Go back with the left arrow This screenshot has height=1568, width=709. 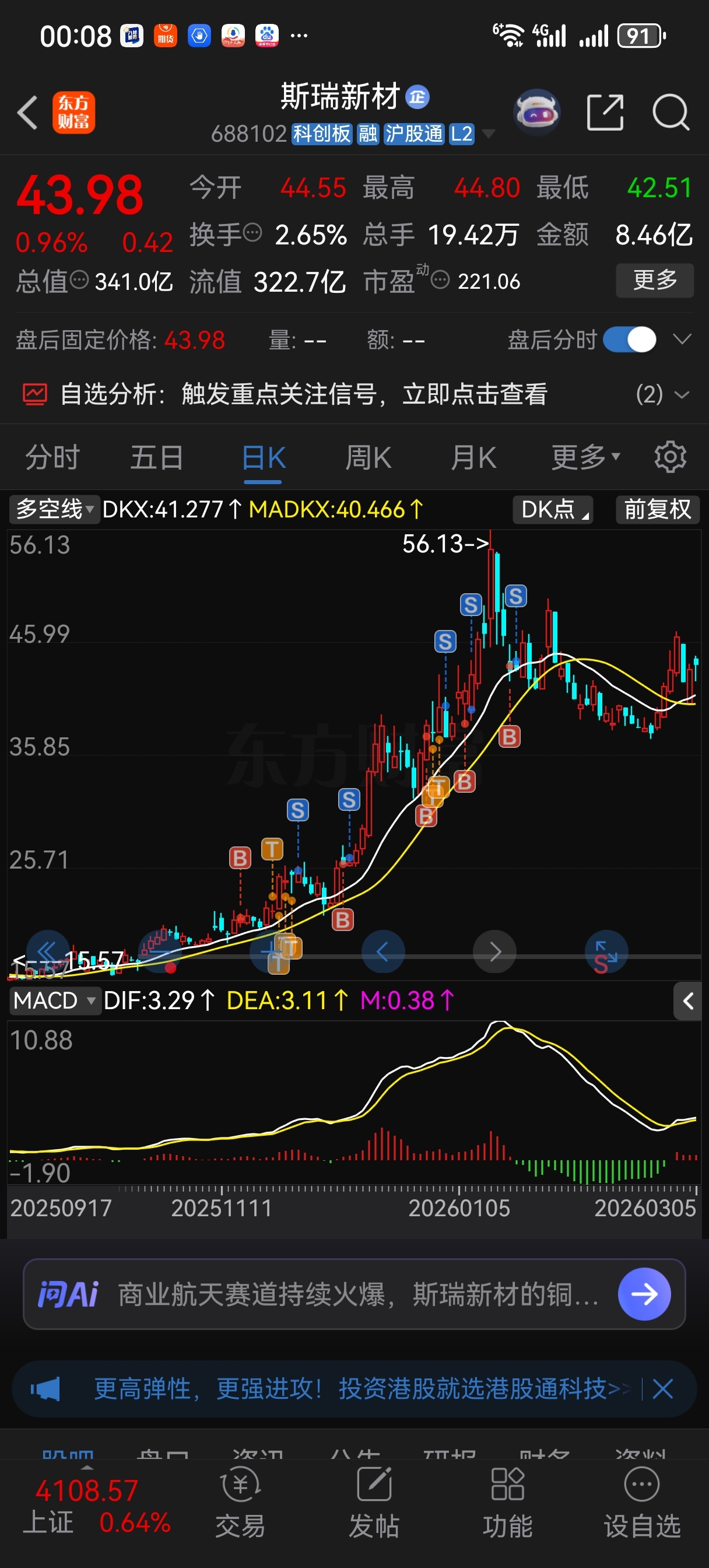click(27, 113)
